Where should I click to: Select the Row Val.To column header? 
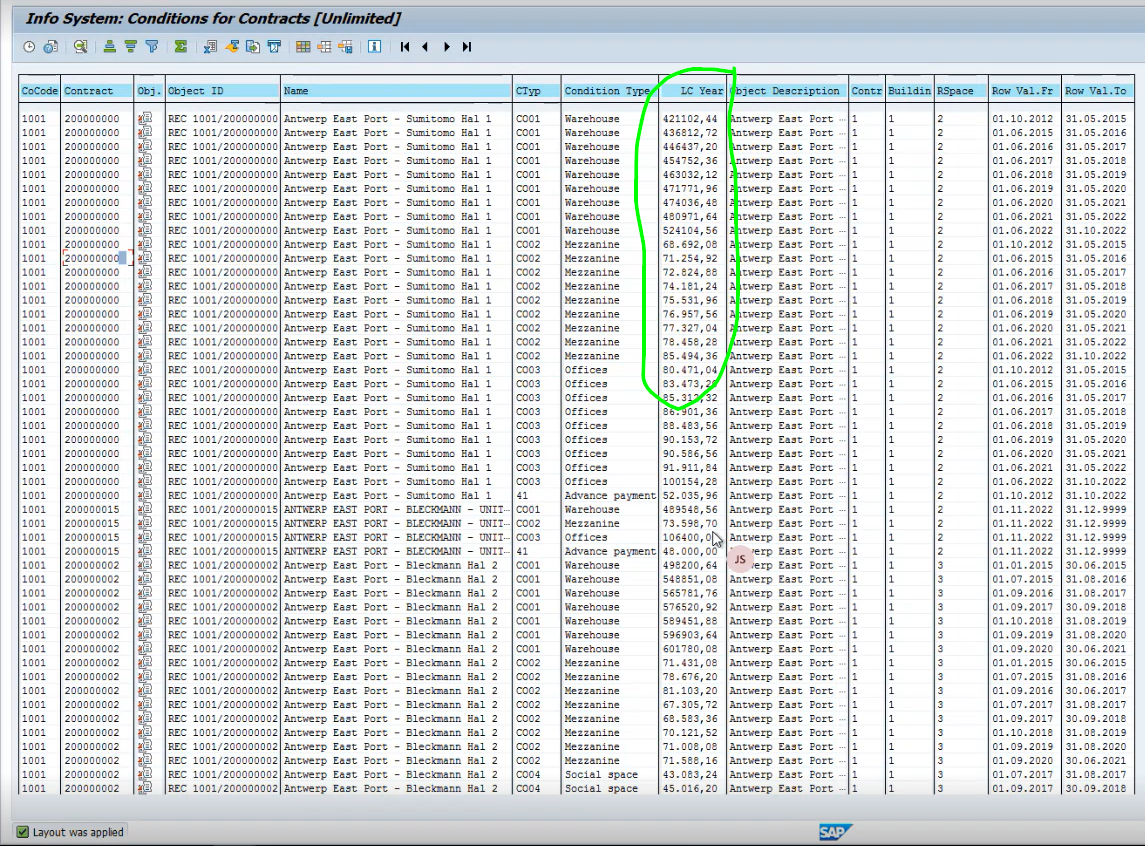1098,91
